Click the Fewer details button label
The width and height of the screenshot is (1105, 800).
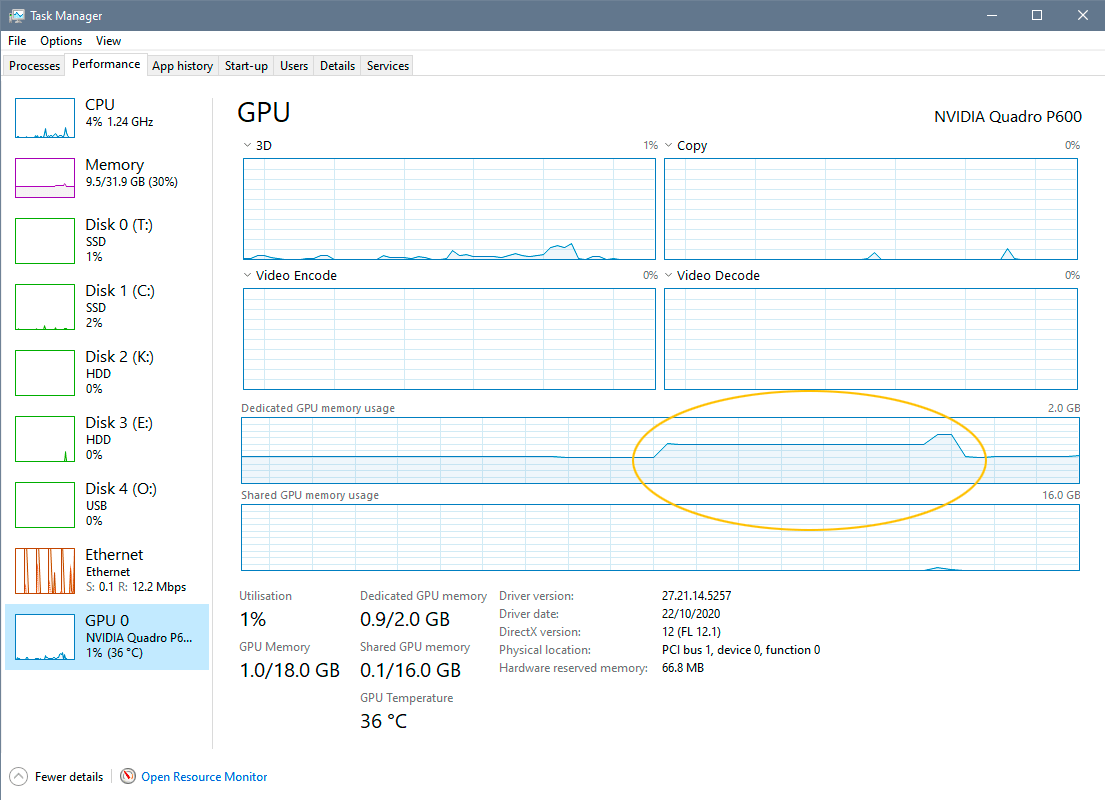click(x=69, y=776)
